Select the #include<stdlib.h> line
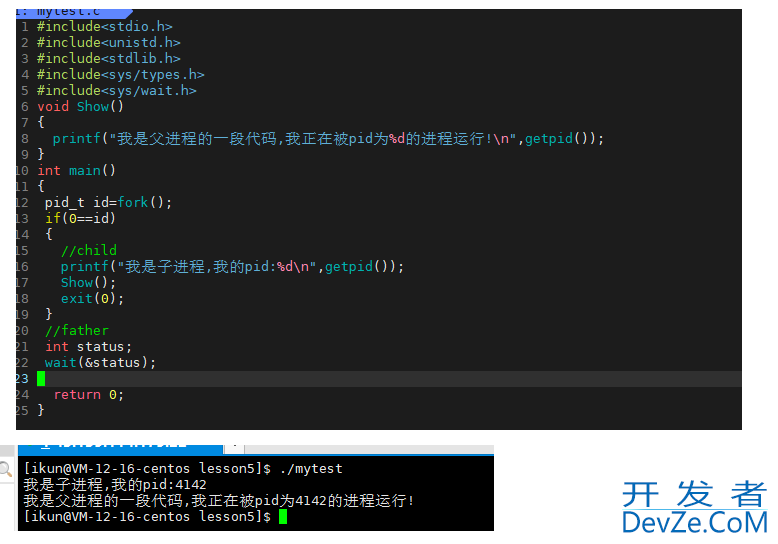 [109, 59]
